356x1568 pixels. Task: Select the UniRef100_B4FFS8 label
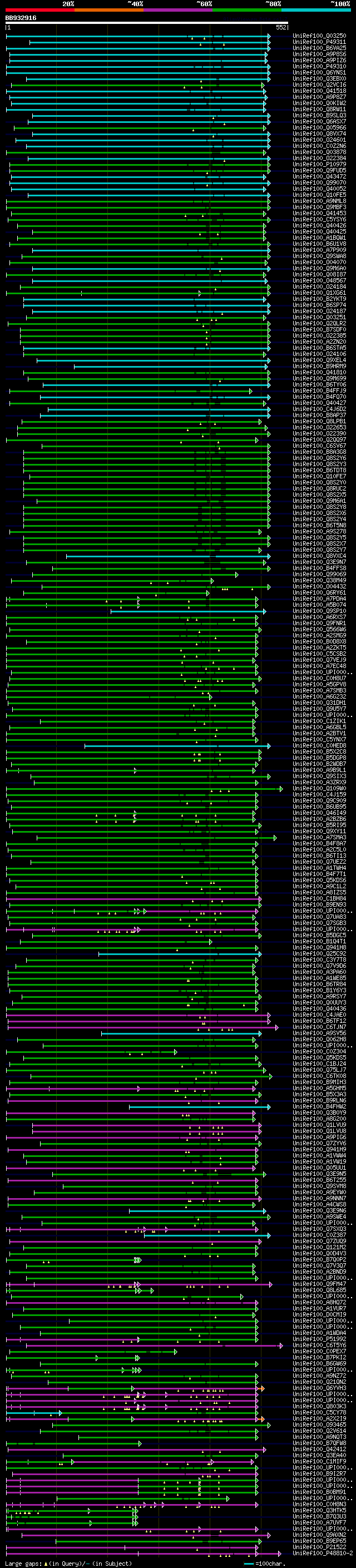tap(319, 568)
